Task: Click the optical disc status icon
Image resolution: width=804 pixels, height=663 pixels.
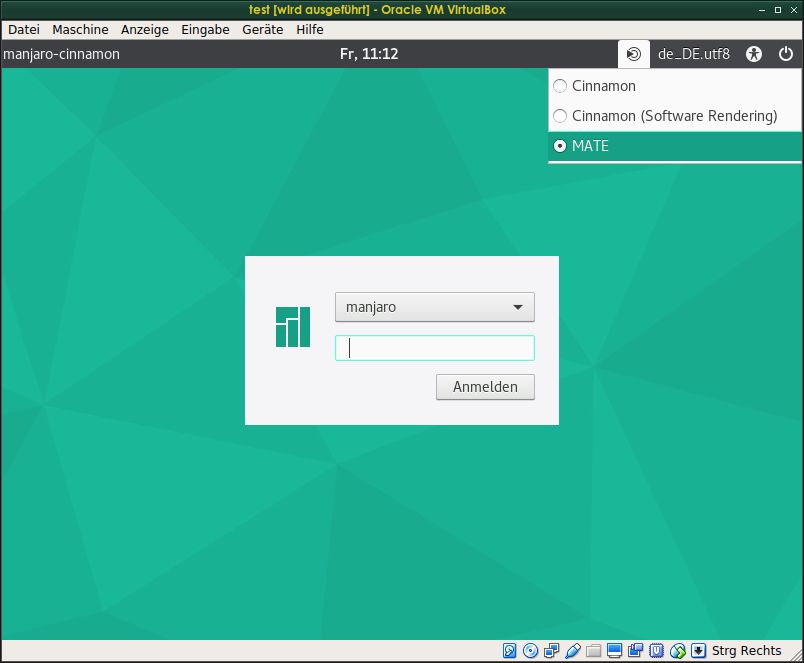Action: pos(531,651)
